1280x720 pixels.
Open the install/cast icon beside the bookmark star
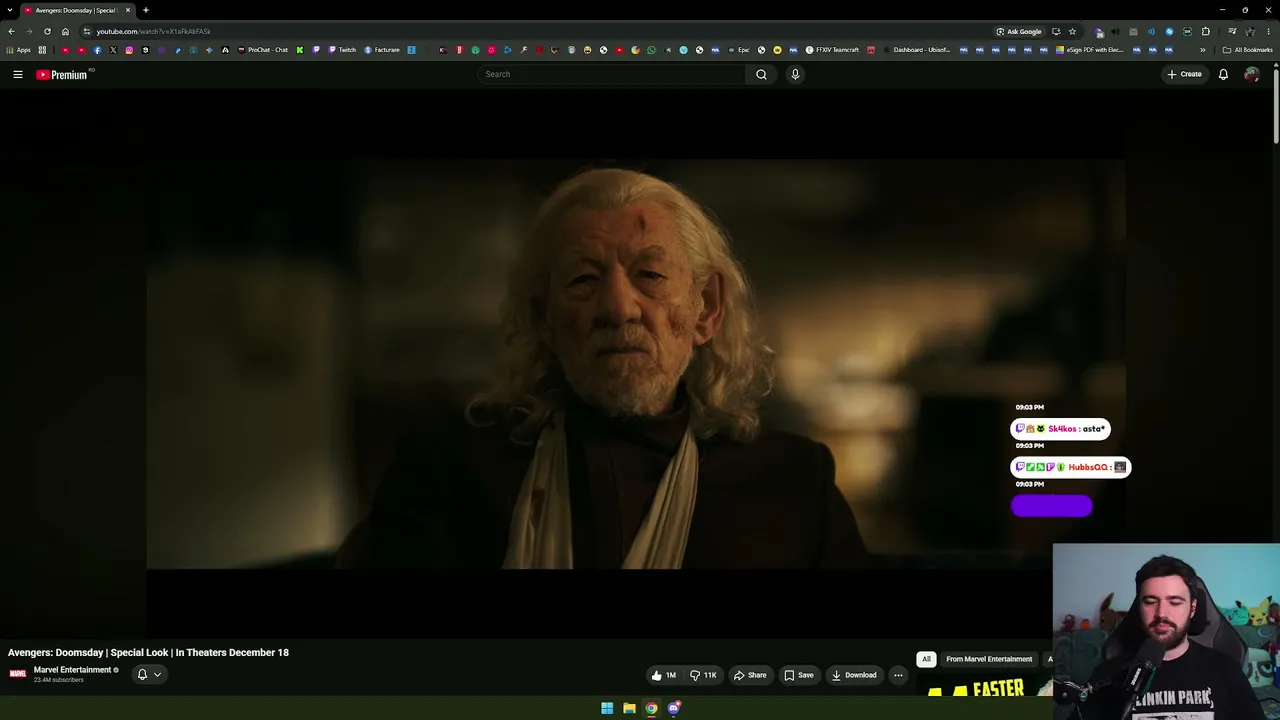point(1056,31)
